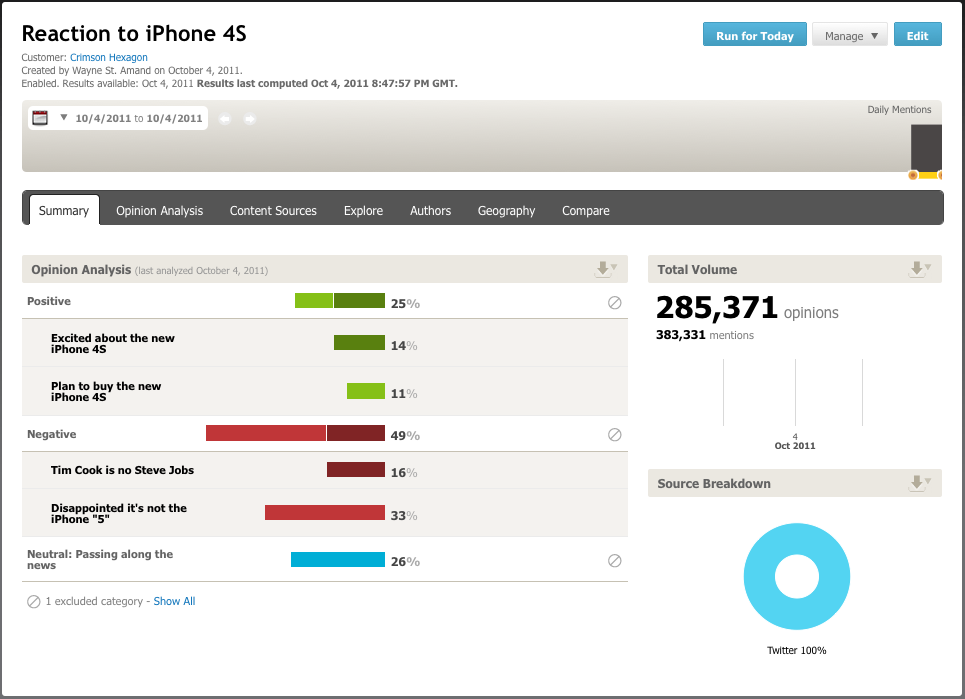Click the orange timeline range handle

[x=913, y=175]
